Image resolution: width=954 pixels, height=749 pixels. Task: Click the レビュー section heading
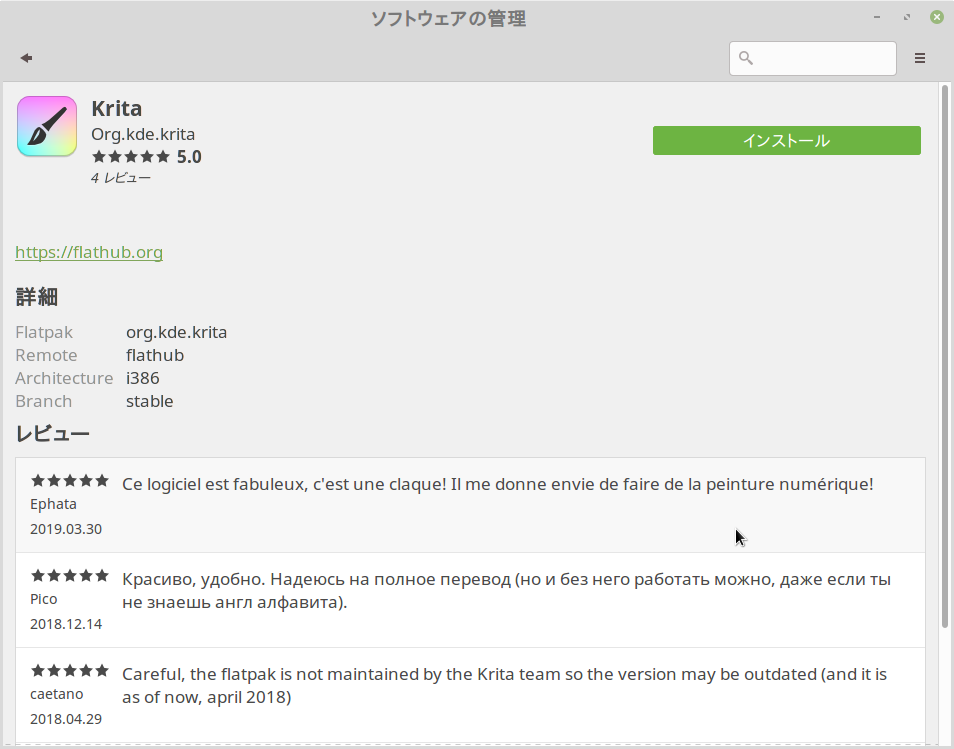[x=52, y=434]
